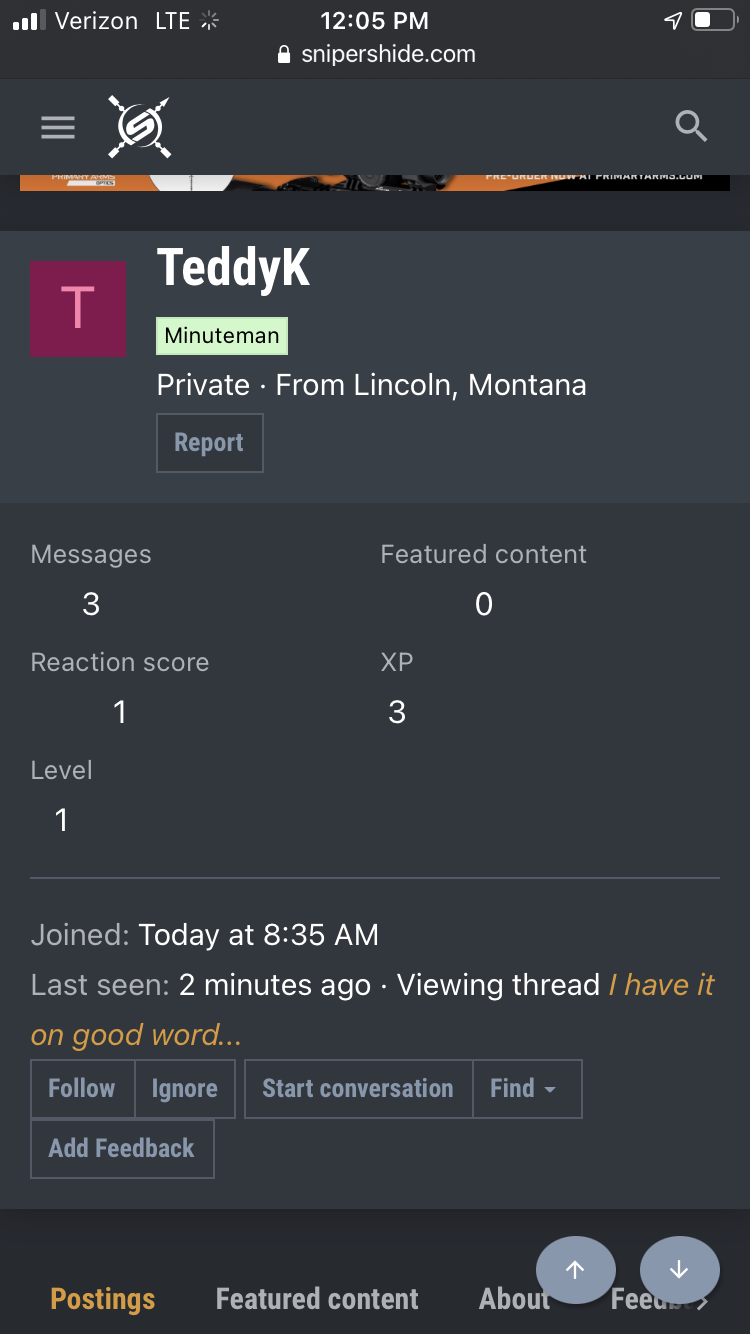Tap the location arrow in status bar
Viewport: 750px width, 1334px height.
(673, 20)
